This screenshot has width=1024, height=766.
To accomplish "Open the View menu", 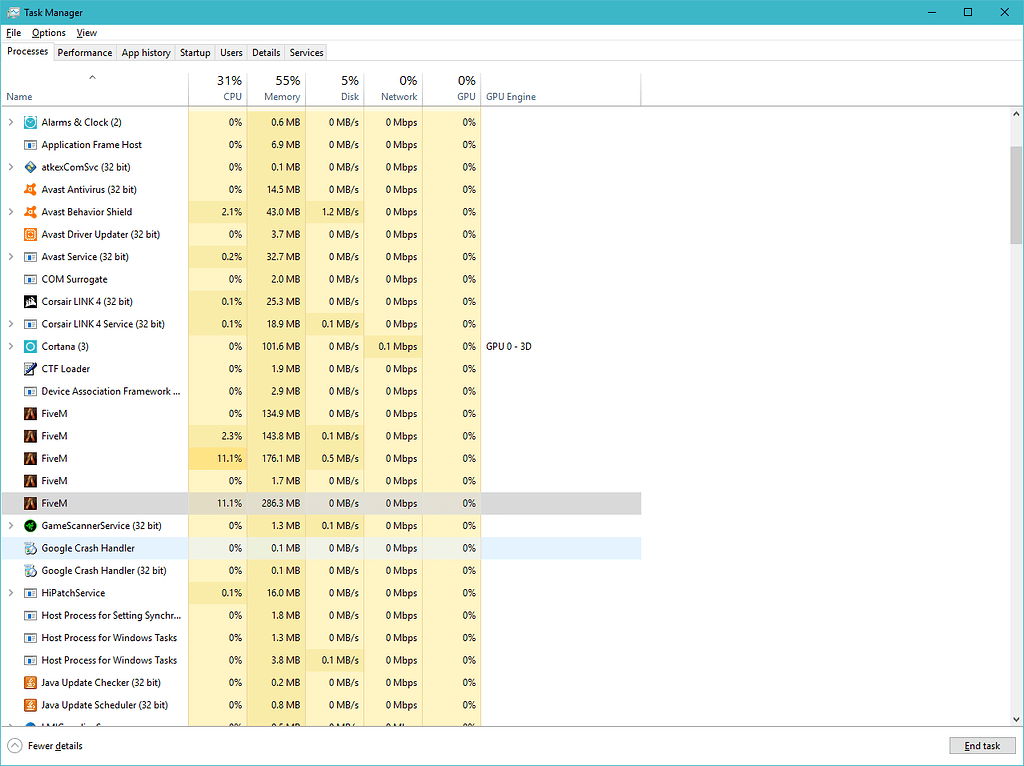I will pos(86,32).
